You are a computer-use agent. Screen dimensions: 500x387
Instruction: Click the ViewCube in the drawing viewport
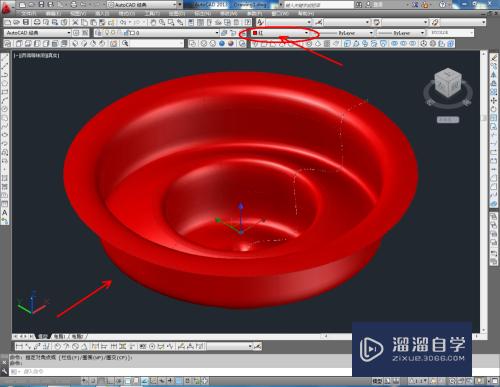[x=448, y=83]
